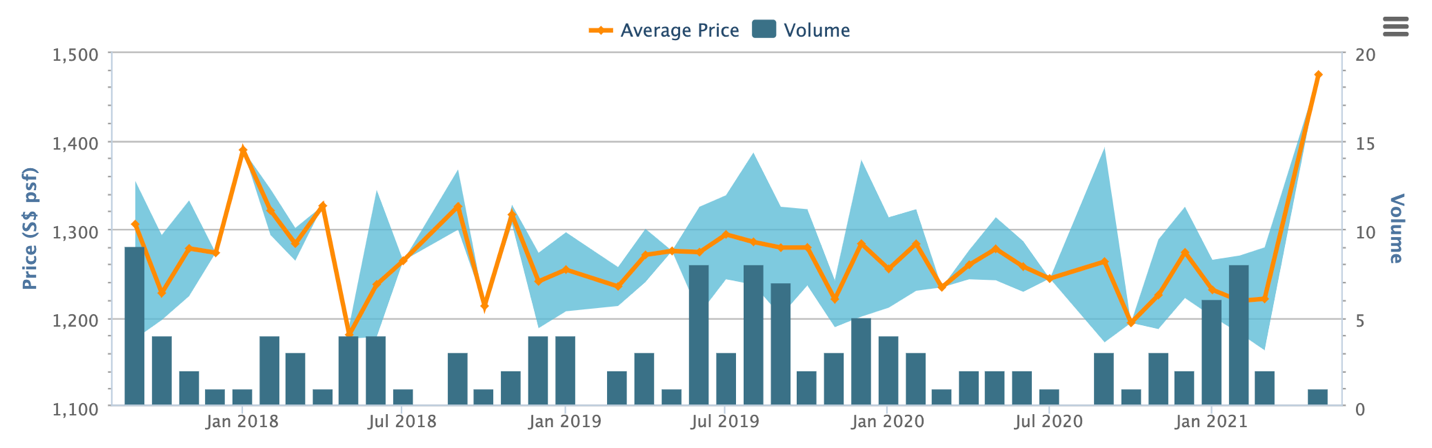This screenshot has width=1432, height=448.
Task: Click the Jan 2019 x-axis label
Action: pyautogui.click(x=565, y=422)
